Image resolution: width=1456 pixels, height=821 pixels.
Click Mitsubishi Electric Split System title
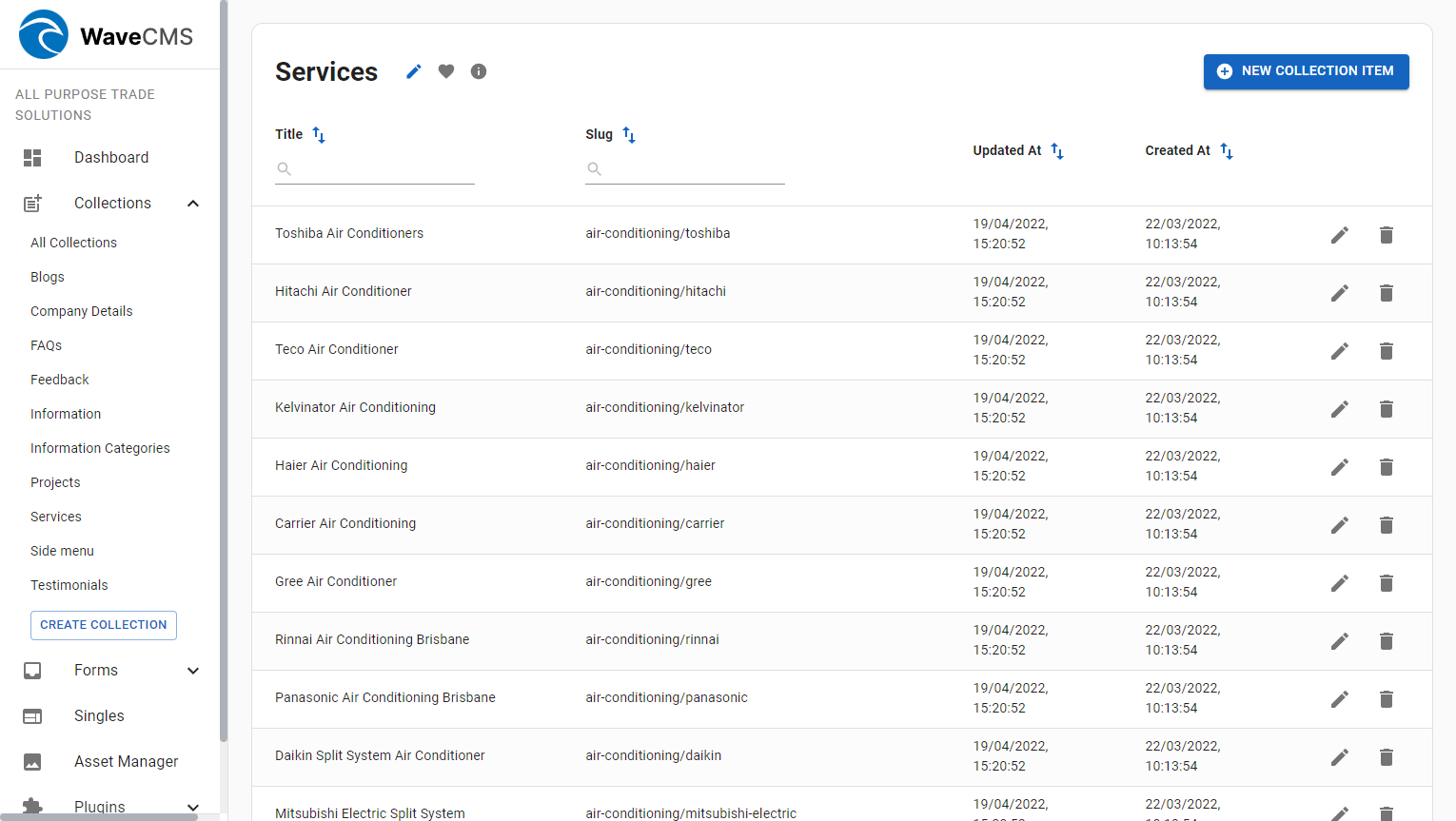pyautogui.click(x=370, y=813)
